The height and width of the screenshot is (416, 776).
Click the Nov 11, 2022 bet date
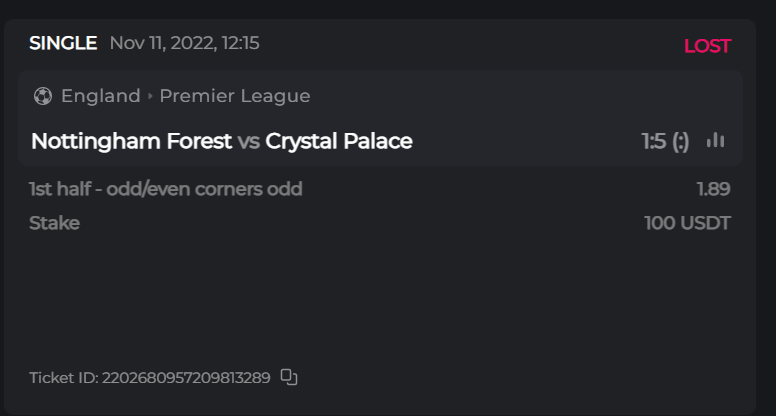click(184, 43)
